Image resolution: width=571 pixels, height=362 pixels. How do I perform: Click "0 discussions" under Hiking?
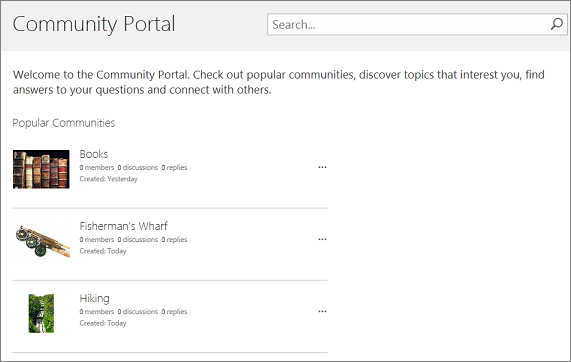138,312
